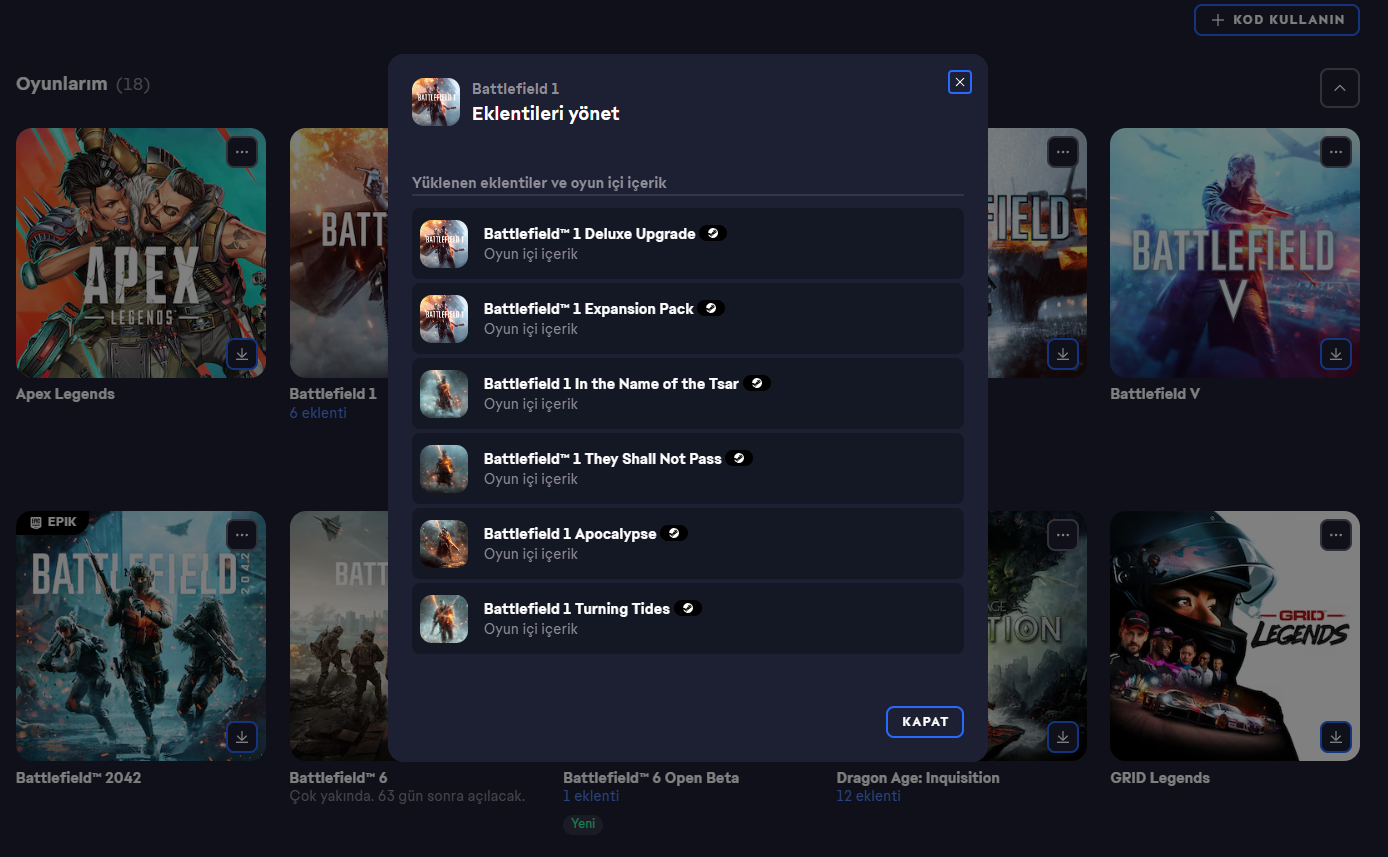Click download icon on Battlefield 2042 card
The image size is (1388, 857).
(242, 737)
